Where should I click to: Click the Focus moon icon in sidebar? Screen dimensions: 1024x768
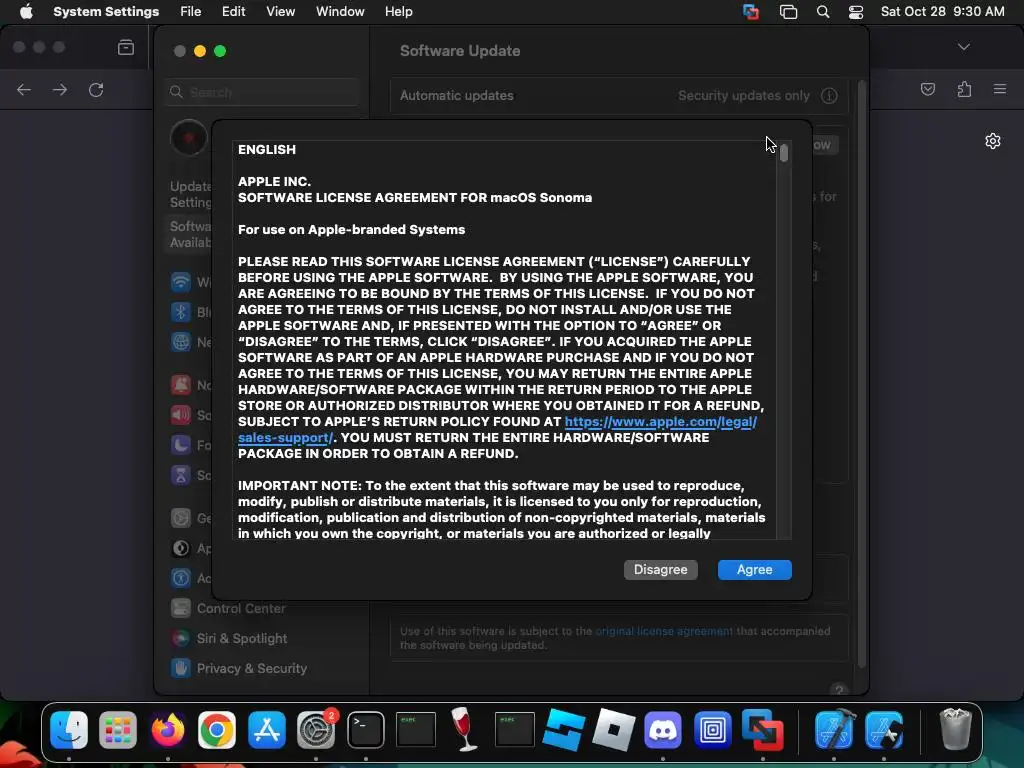(181, 445)
